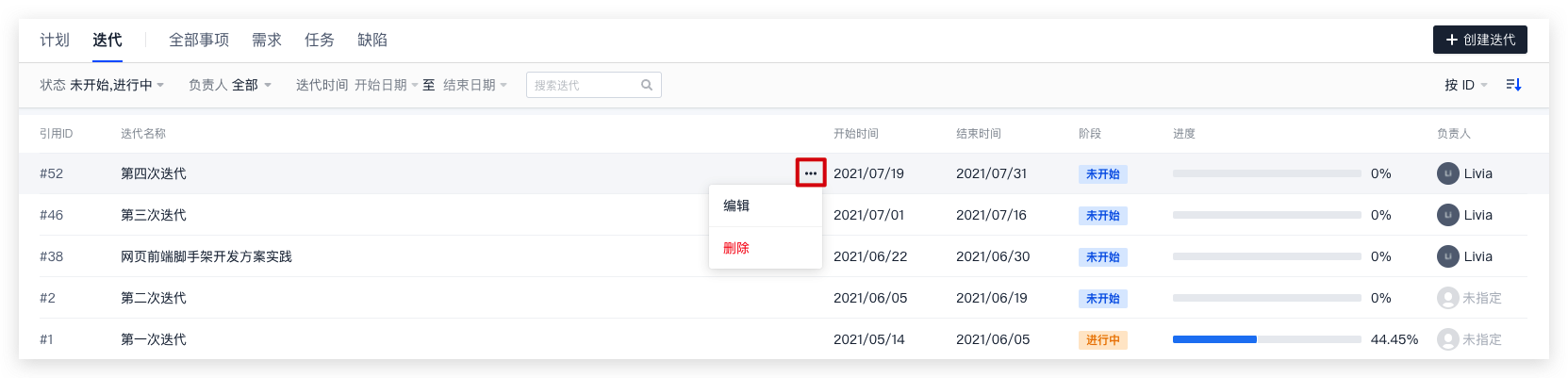Switch to the 迭代 tab
The image size is (1568, 378).
coord(107,40)
